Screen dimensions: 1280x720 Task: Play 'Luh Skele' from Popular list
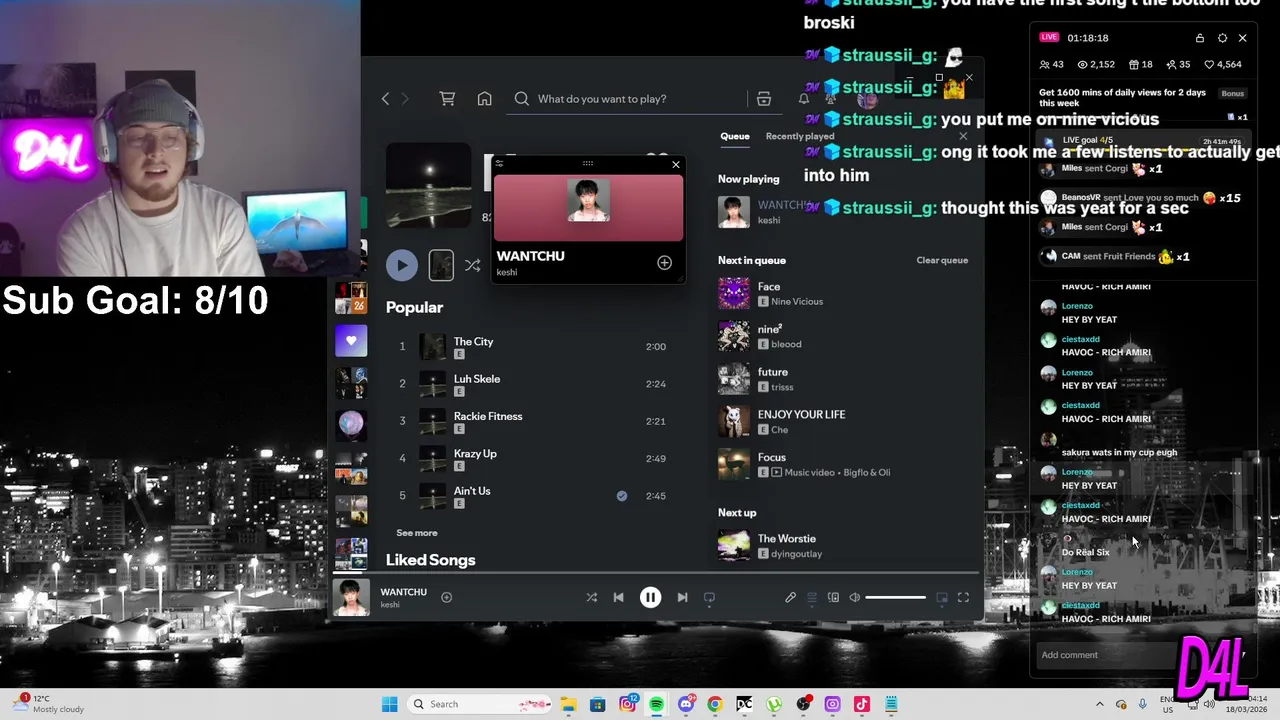coord(531,383)
